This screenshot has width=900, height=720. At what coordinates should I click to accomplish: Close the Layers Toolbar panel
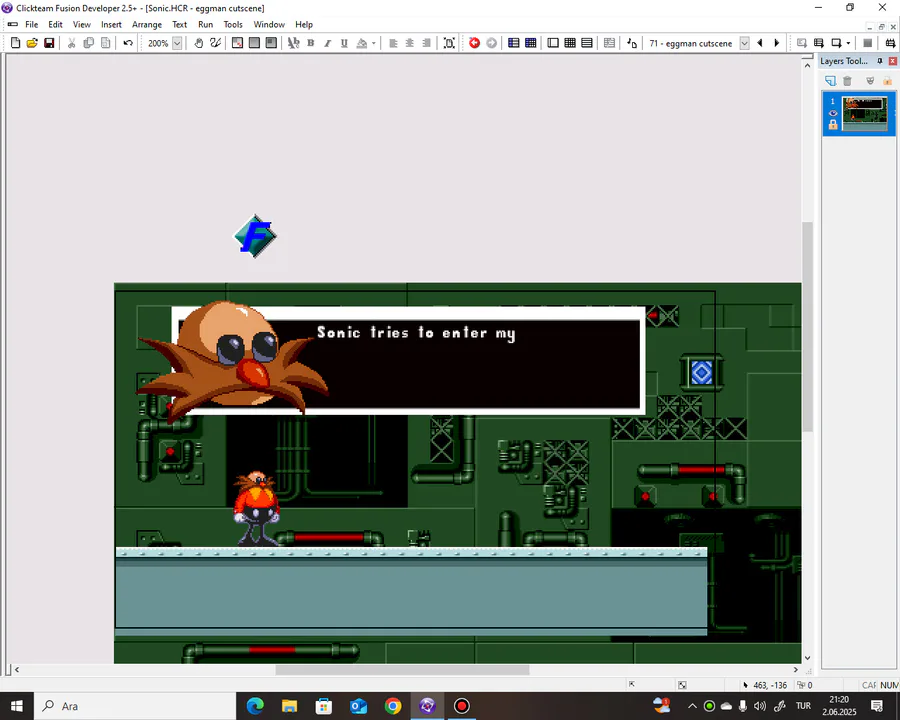point(893,61)
